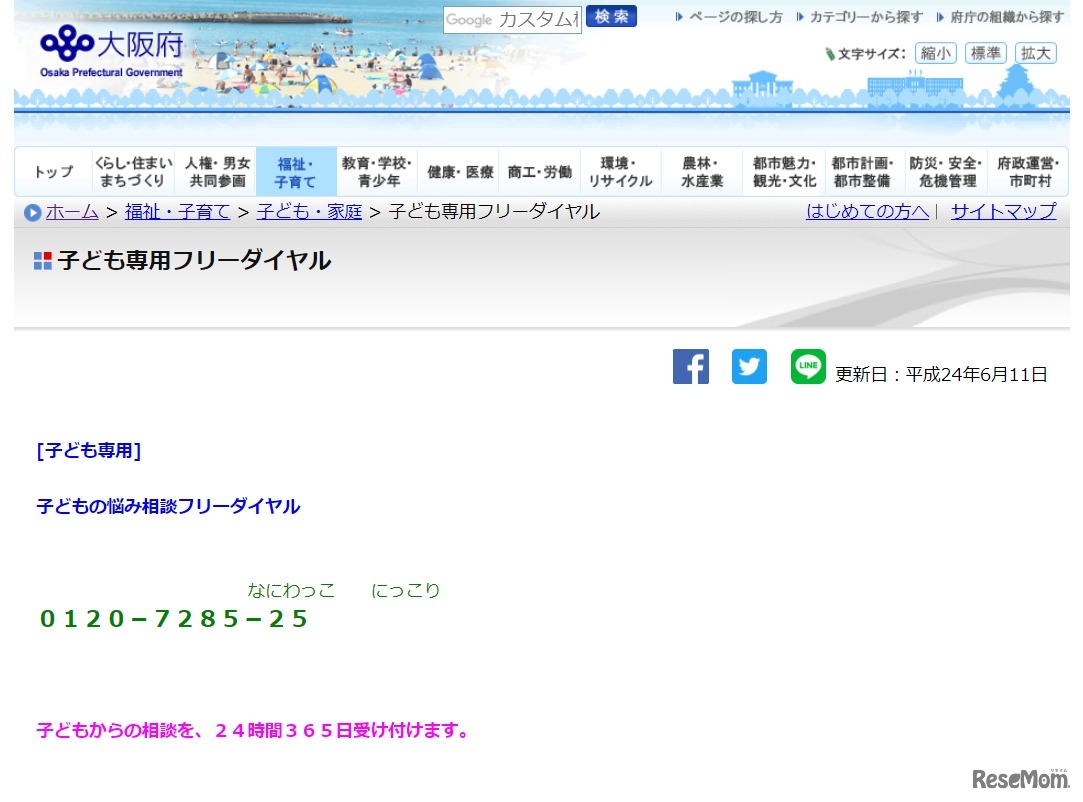
Task: Click the home arrow icon in the breadcrumb
Action: 32,212
